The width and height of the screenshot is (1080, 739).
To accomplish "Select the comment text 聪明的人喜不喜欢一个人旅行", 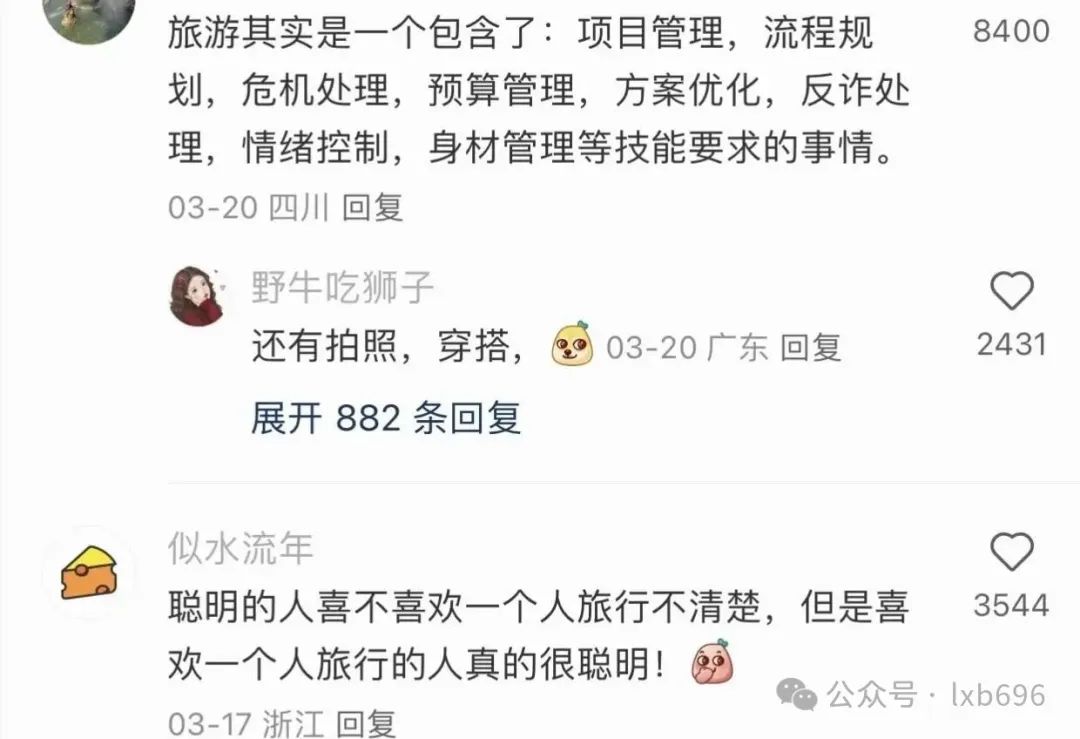I will click(x=539, y=635).
